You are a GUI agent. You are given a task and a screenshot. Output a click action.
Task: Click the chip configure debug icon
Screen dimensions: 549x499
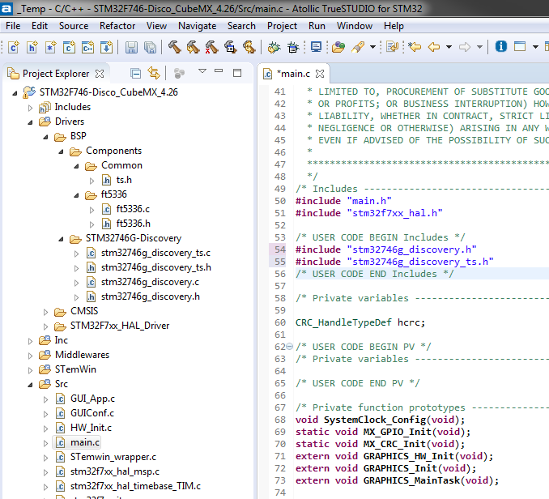point(293,47)
